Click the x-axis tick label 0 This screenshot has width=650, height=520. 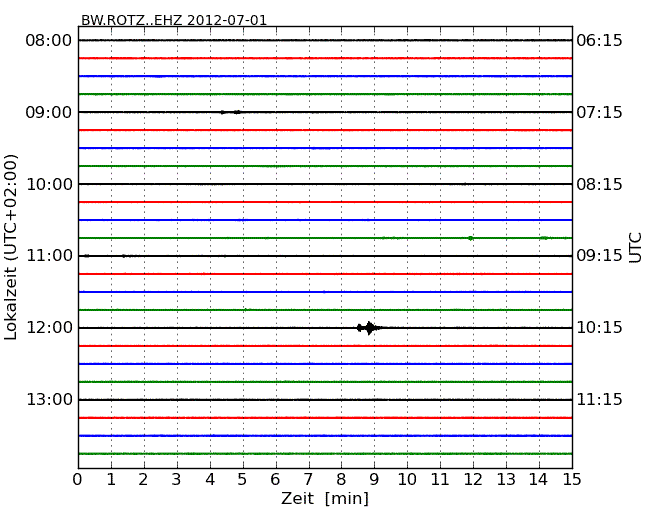pos(78,479)
